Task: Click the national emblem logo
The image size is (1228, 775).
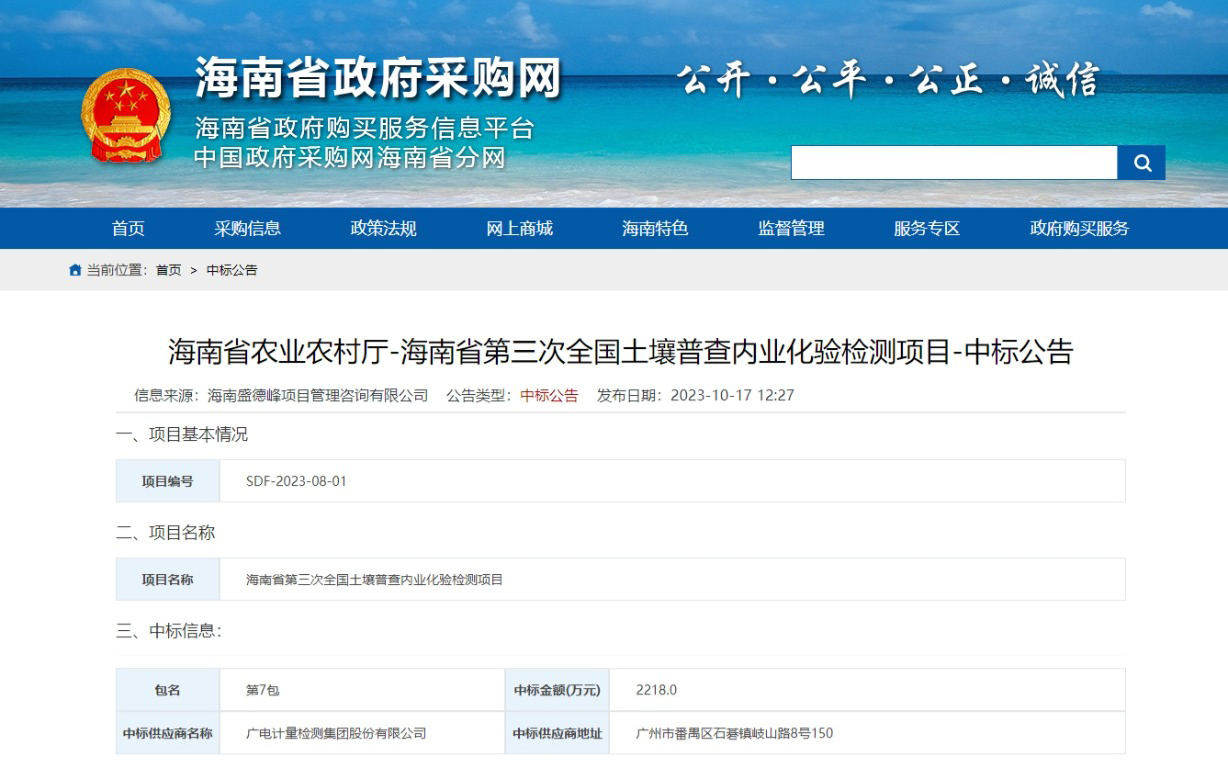Action: point(126,115)
